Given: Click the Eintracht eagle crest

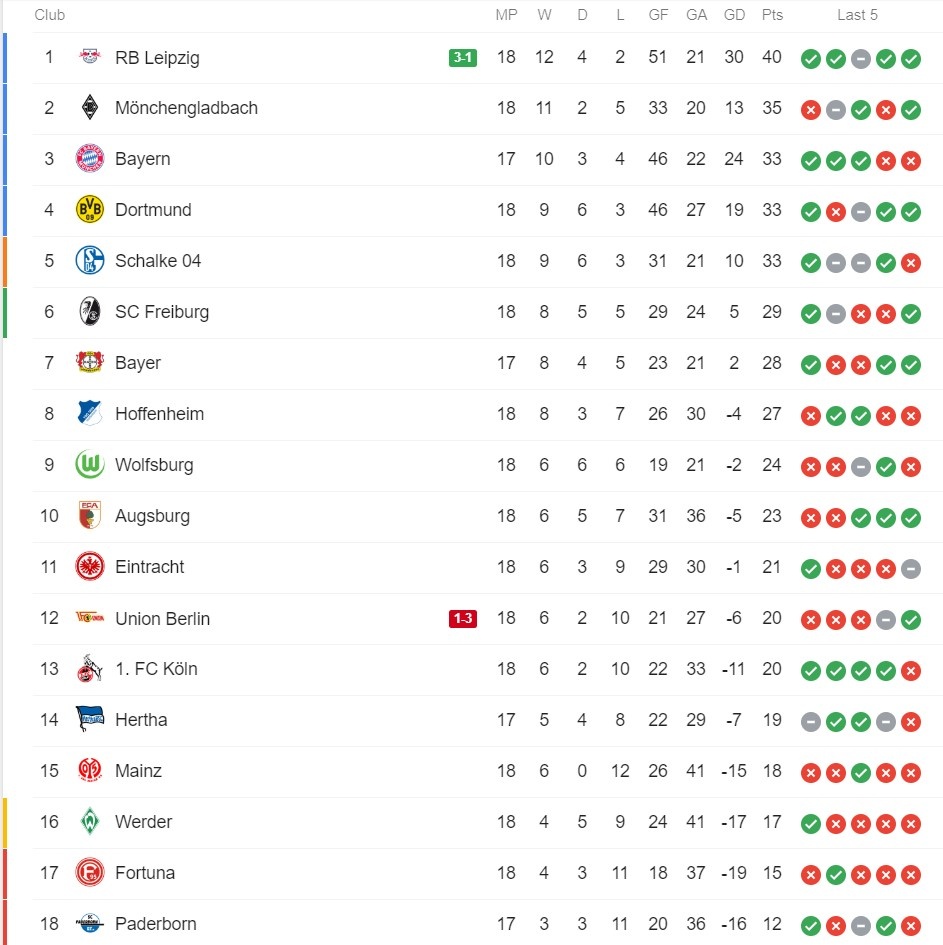Looking at the screenshot, I should pyautogui.click(x=89, y=567).
